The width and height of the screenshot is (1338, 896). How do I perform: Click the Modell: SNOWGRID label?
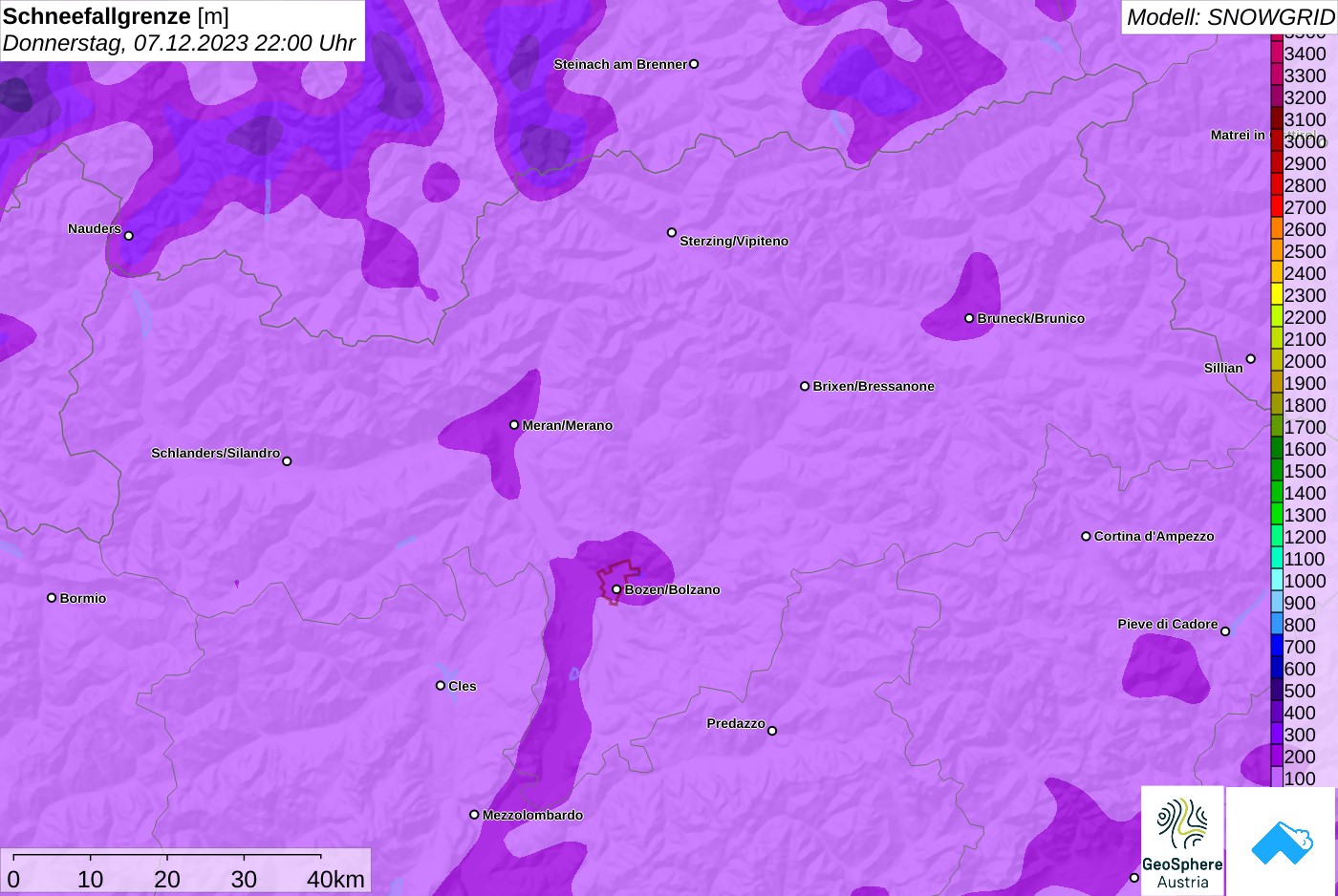pyautogui.click(x=1230, y=16)
